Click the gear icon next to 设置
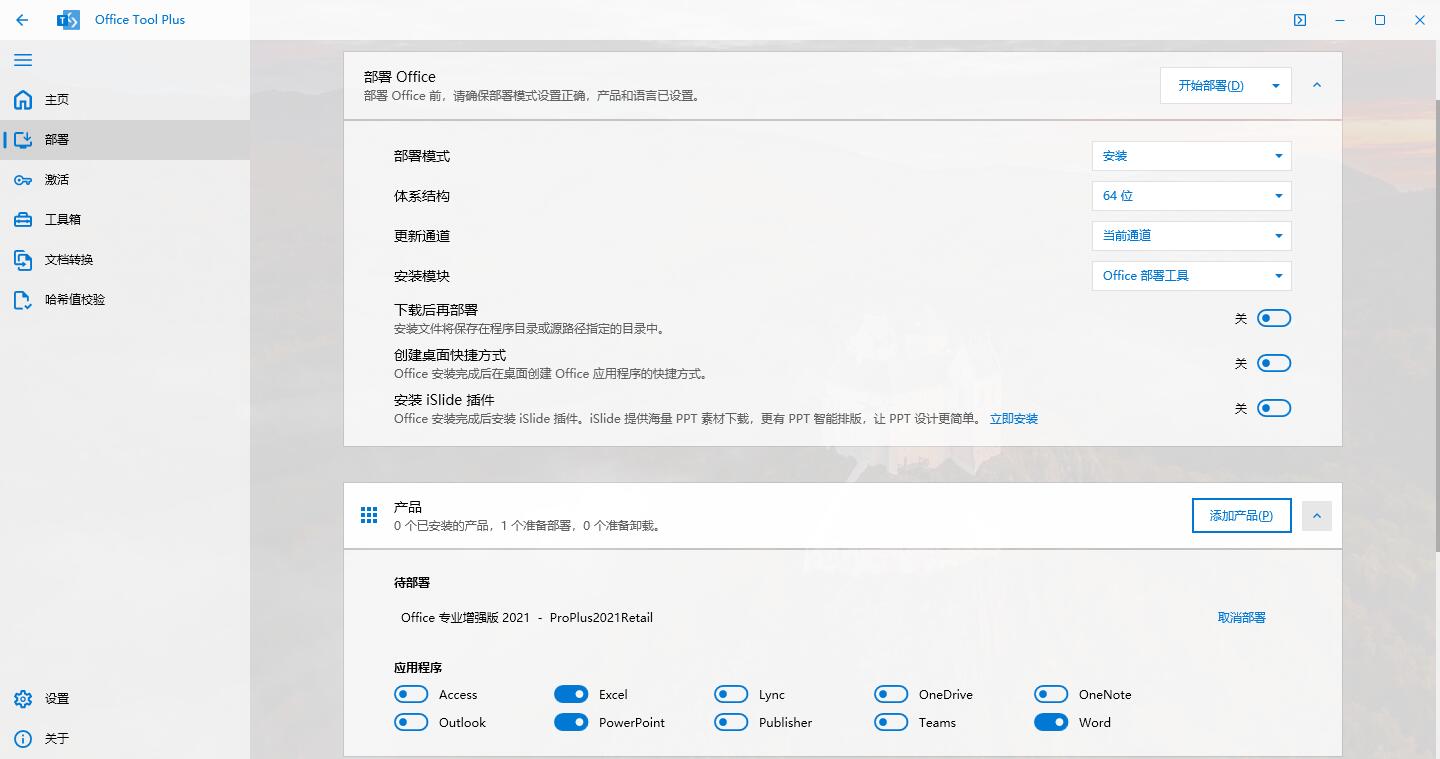 click(x=23, y=699)
